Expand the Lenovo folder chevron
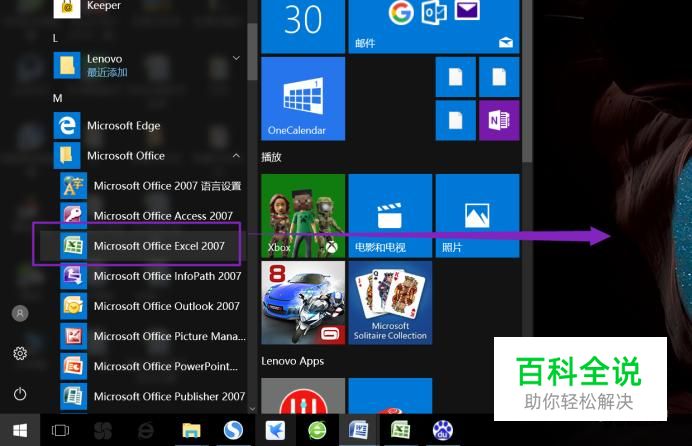The image size is (692, 446). click(236, 58)
